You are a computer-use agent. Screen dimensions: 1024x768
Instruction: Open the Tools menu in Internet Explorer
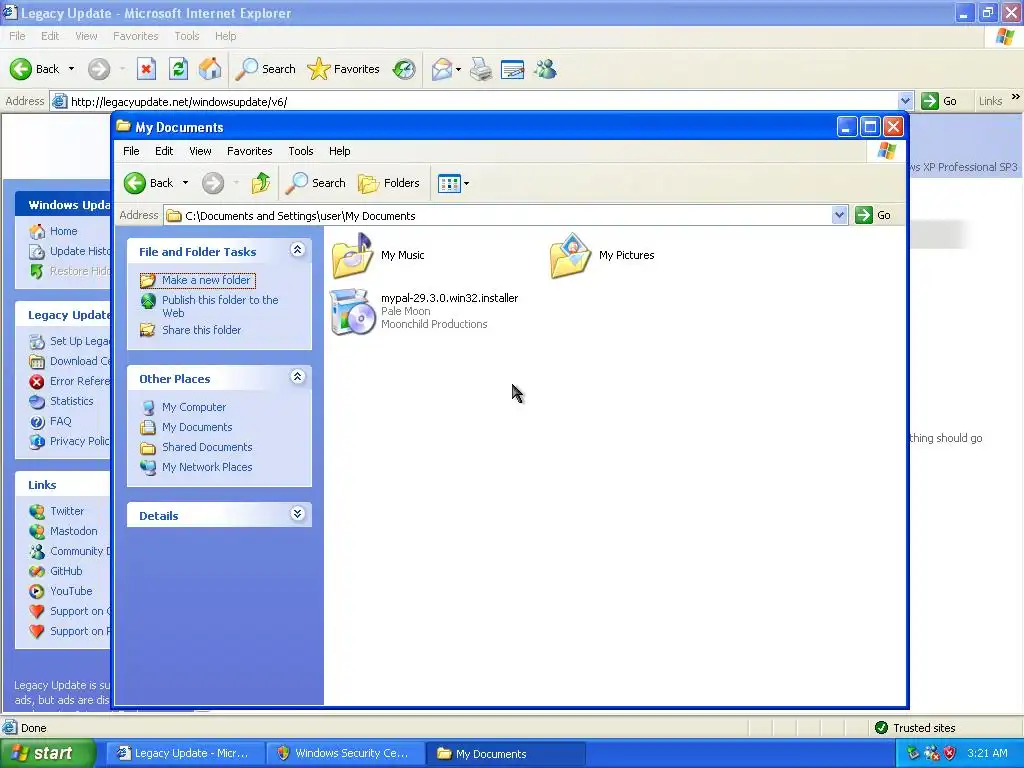(187, 36)
